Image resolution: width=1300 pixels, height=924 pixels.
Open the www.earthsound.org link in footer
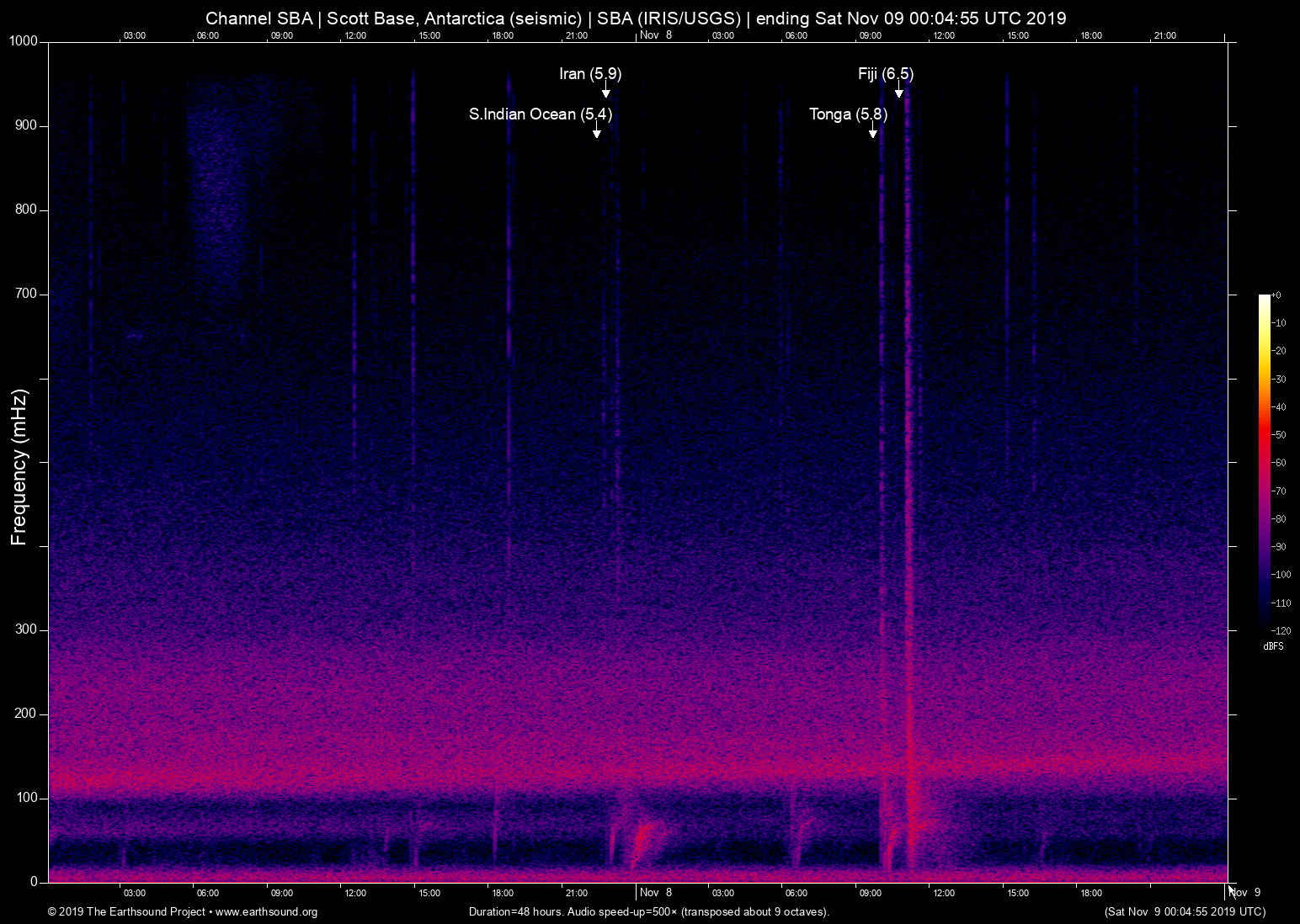tap(266, 912)
